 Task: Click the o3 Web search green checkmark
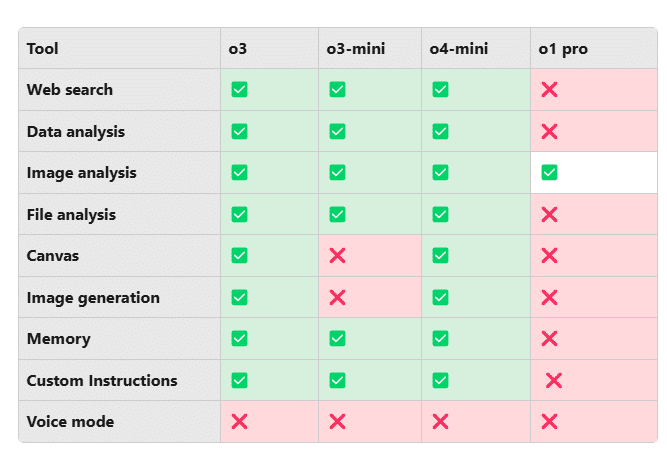239,90
